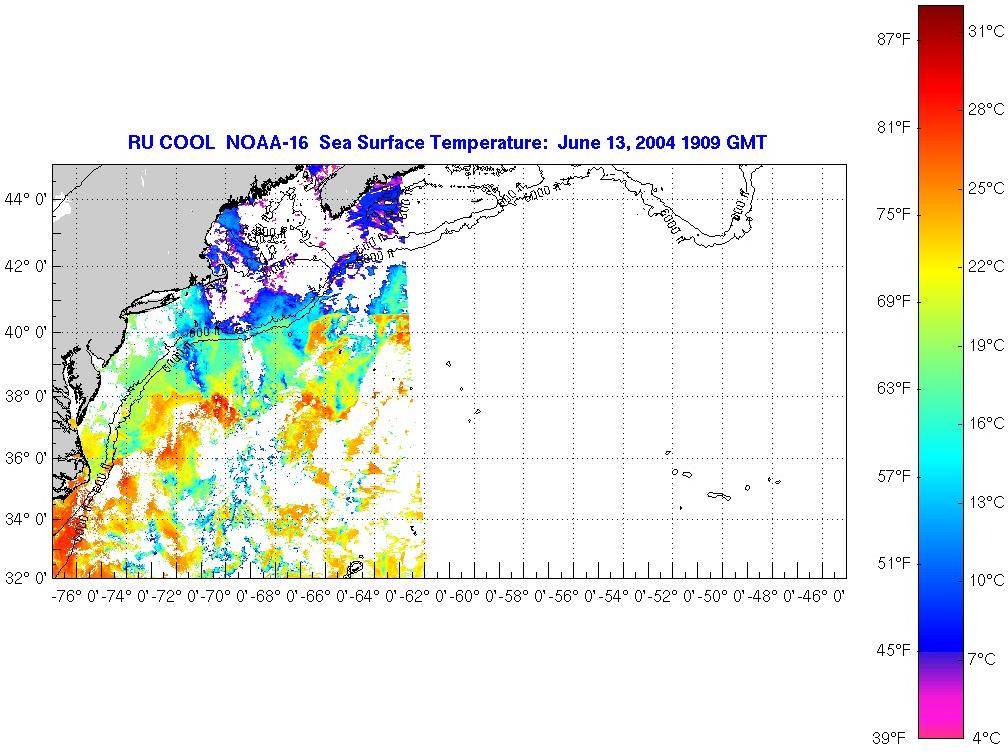Click the -74° 0' longitude label
1008x754 pixels.
pos(125,597)
